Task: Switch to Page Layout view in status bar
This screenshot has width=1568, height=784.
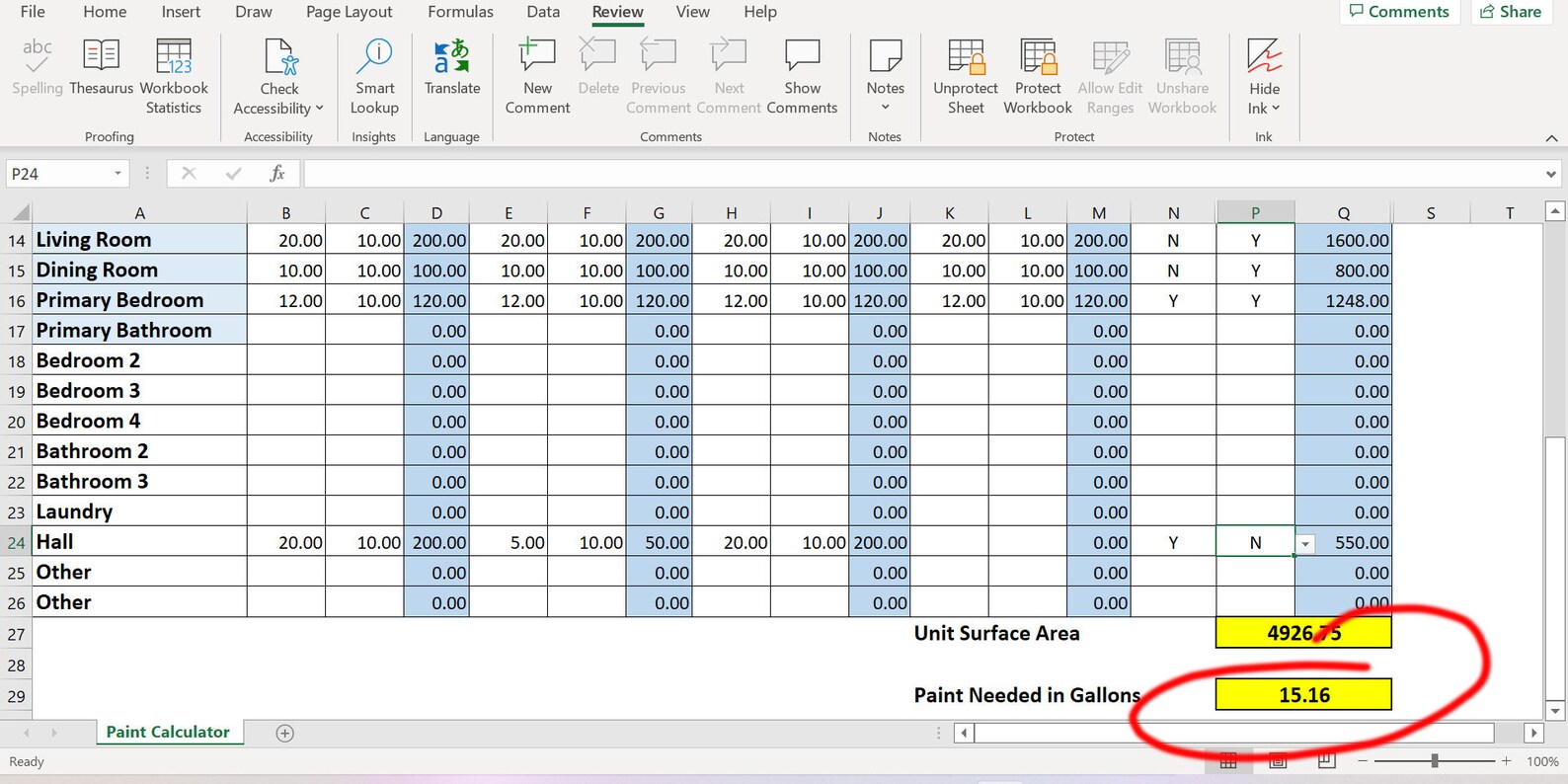Action: coord(1278,761)
